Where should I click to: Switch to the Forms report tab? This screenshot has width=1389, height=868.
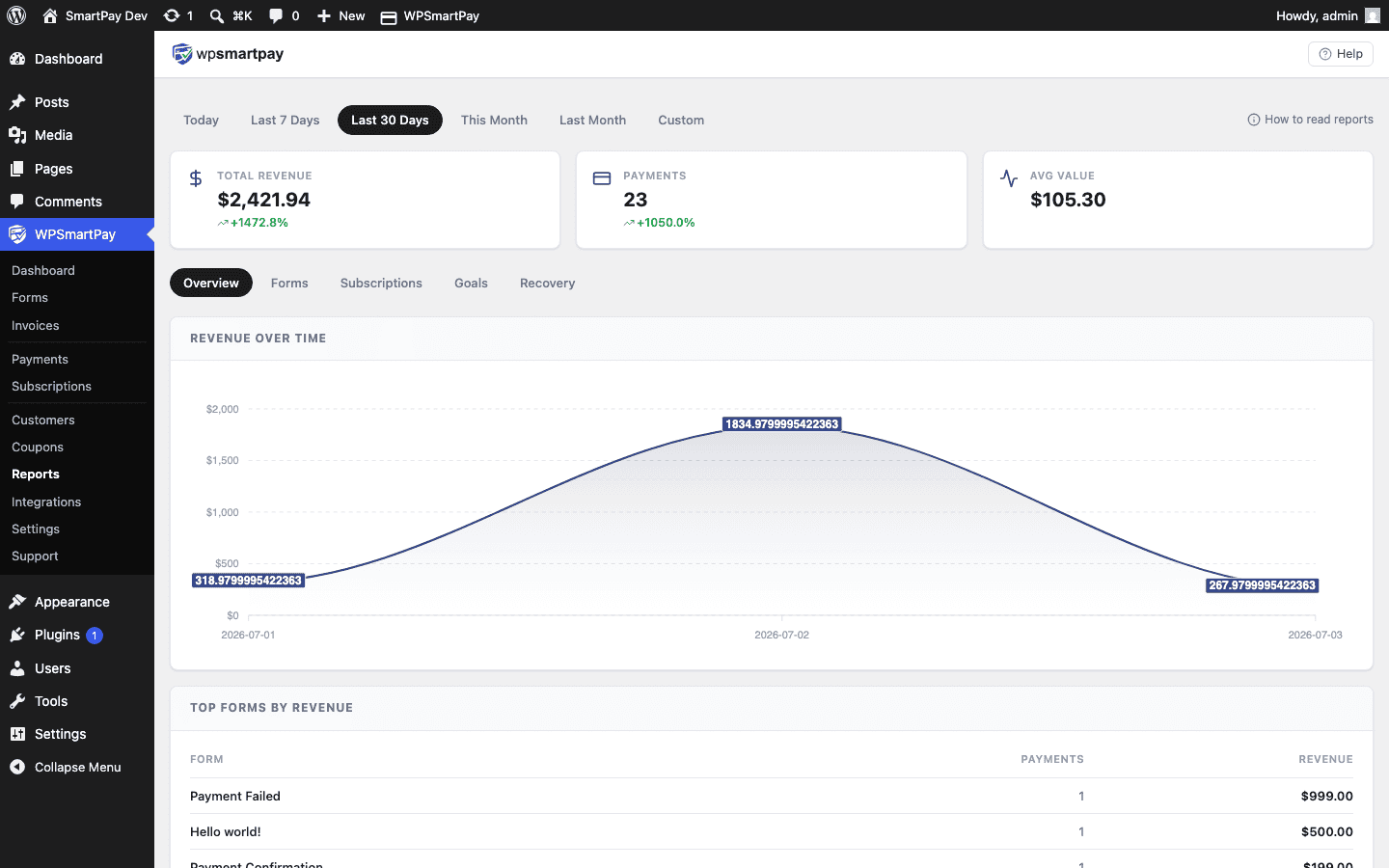pos(289,283)
